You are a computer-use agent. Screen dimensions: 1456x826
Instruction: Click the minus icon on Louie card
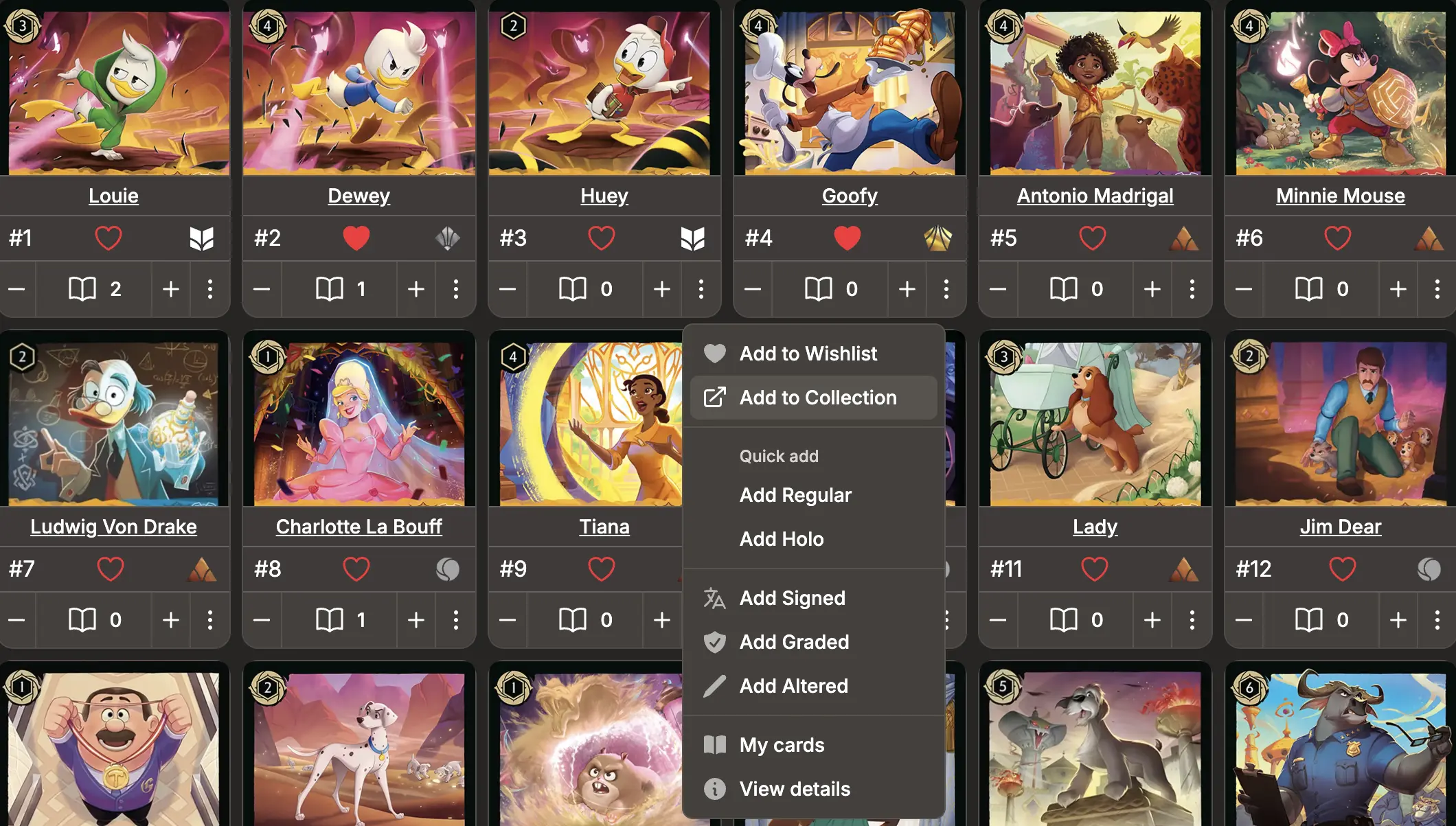[x=16, y=289]
